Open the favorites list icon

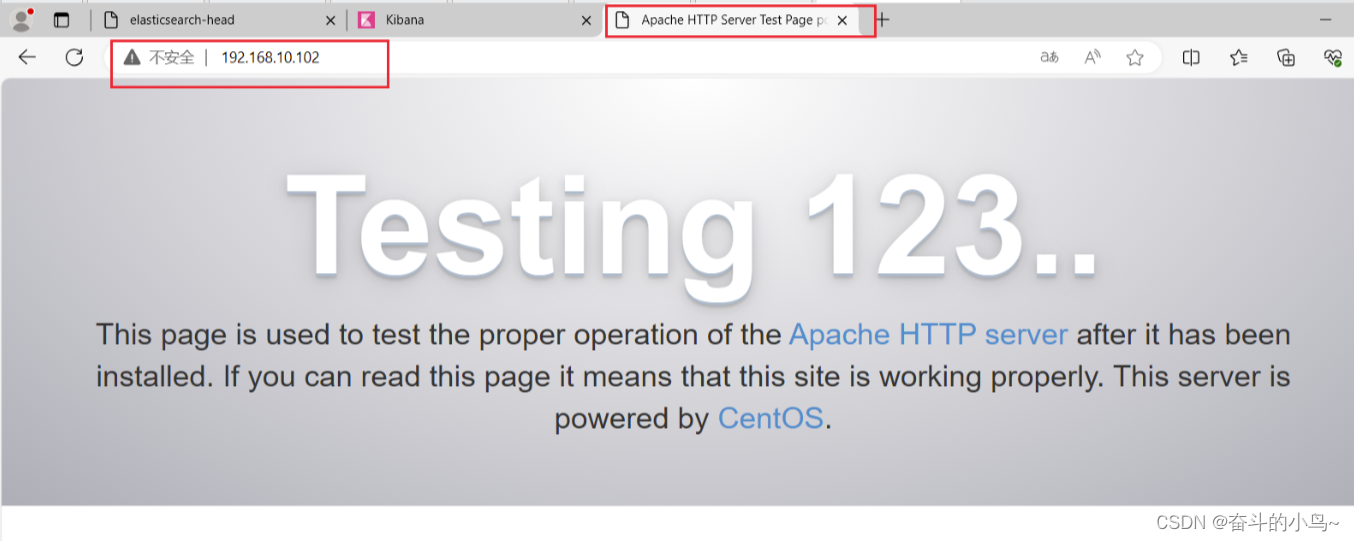point(1239,58)
